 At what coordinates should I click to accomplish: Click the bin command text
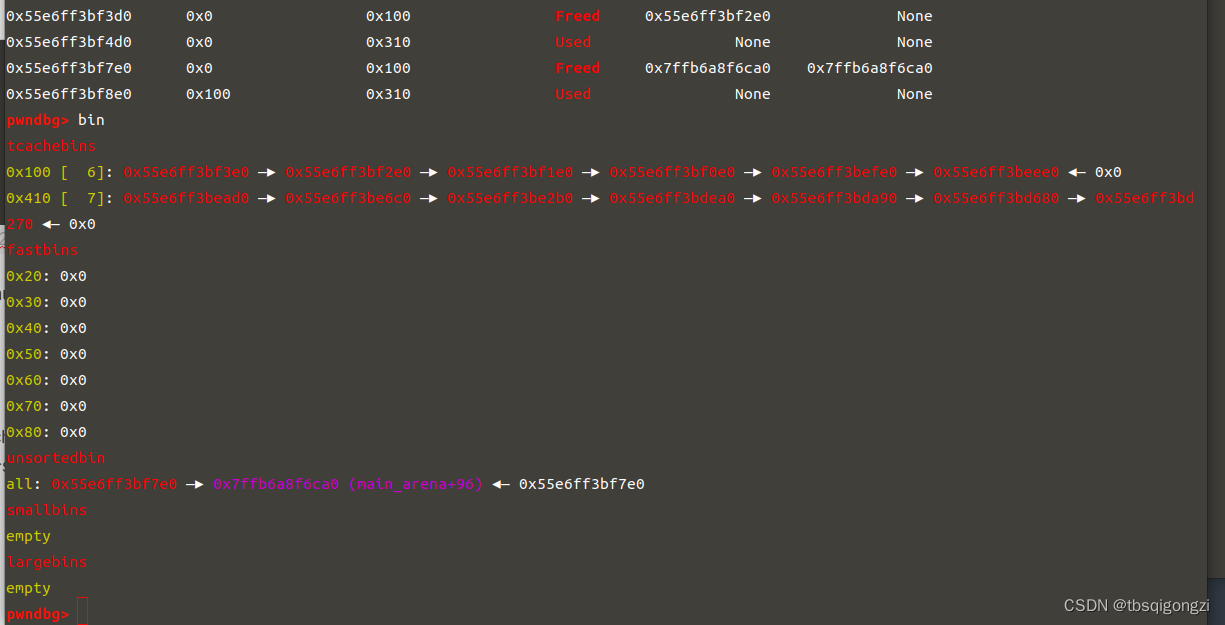(89, 120)
